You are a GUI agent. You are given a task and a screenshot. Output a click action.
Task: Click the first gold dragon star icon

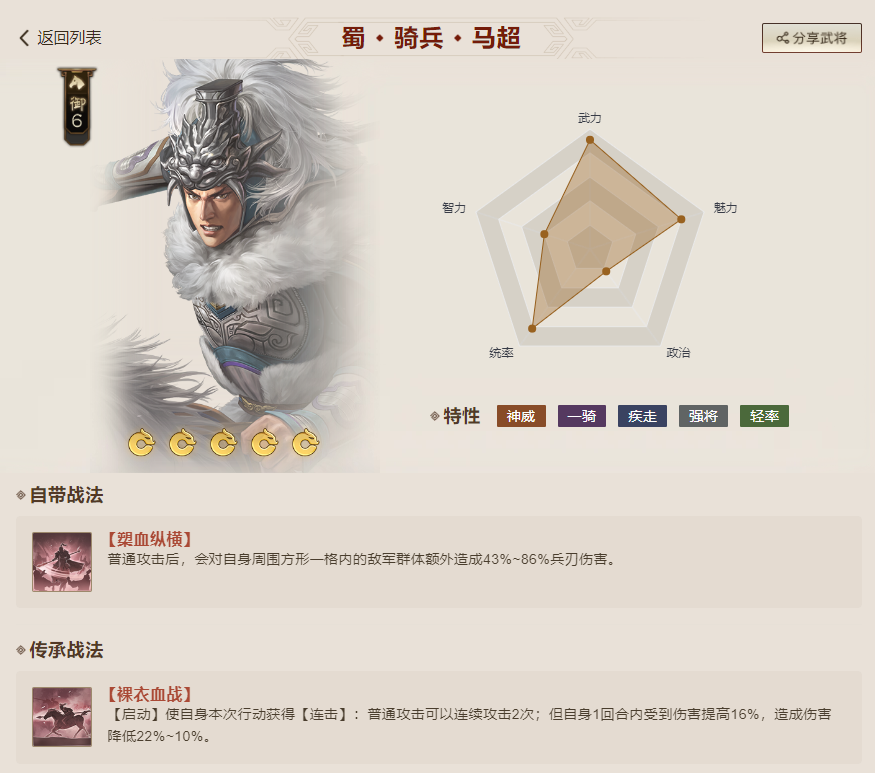tap(141, 443)
